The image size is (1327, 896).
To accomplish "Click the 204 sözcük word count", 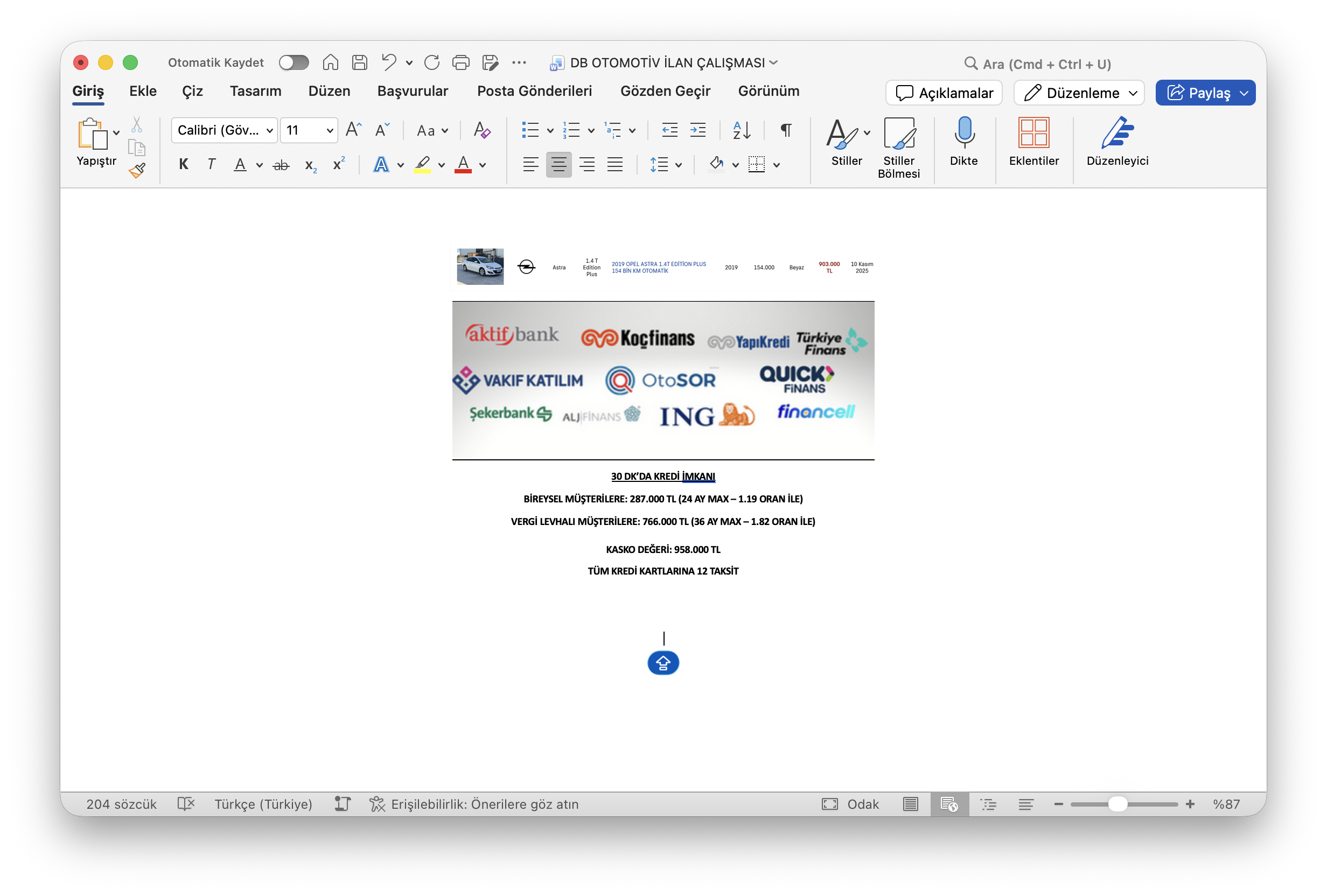I will tap(121, 804).
